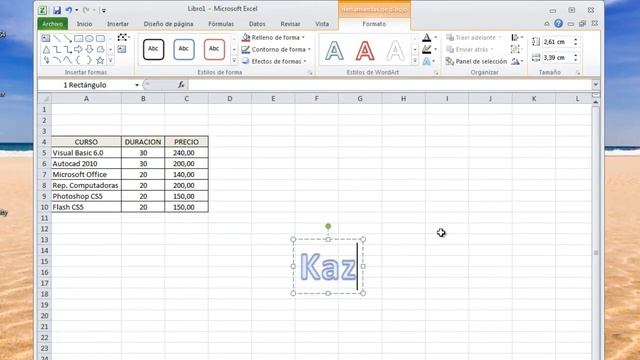
Task: Open Relleno de forma fill menu
Action: (273, 38)
